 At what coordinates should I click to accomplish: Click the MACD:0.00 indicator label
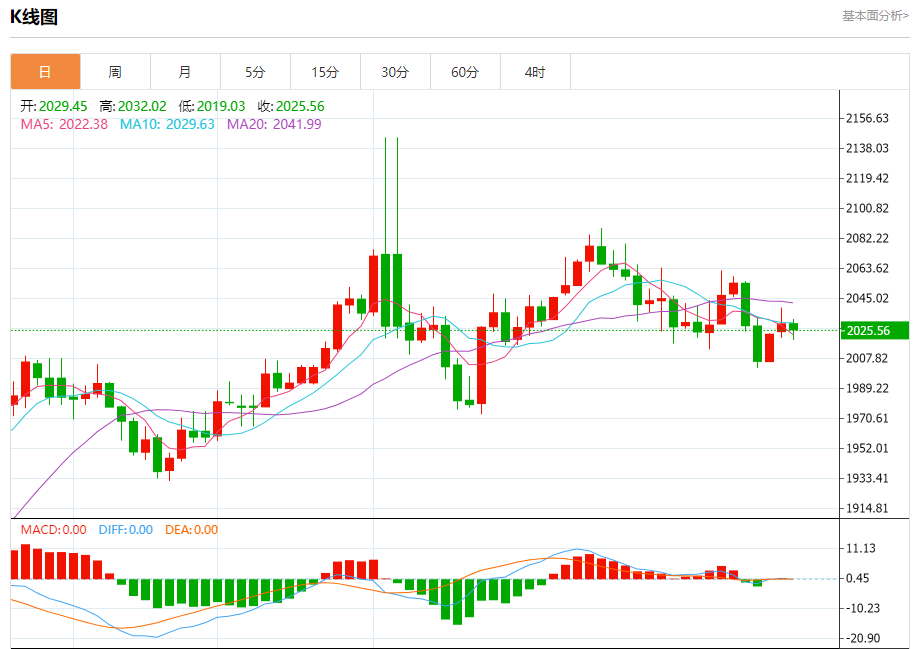[53, 530]
